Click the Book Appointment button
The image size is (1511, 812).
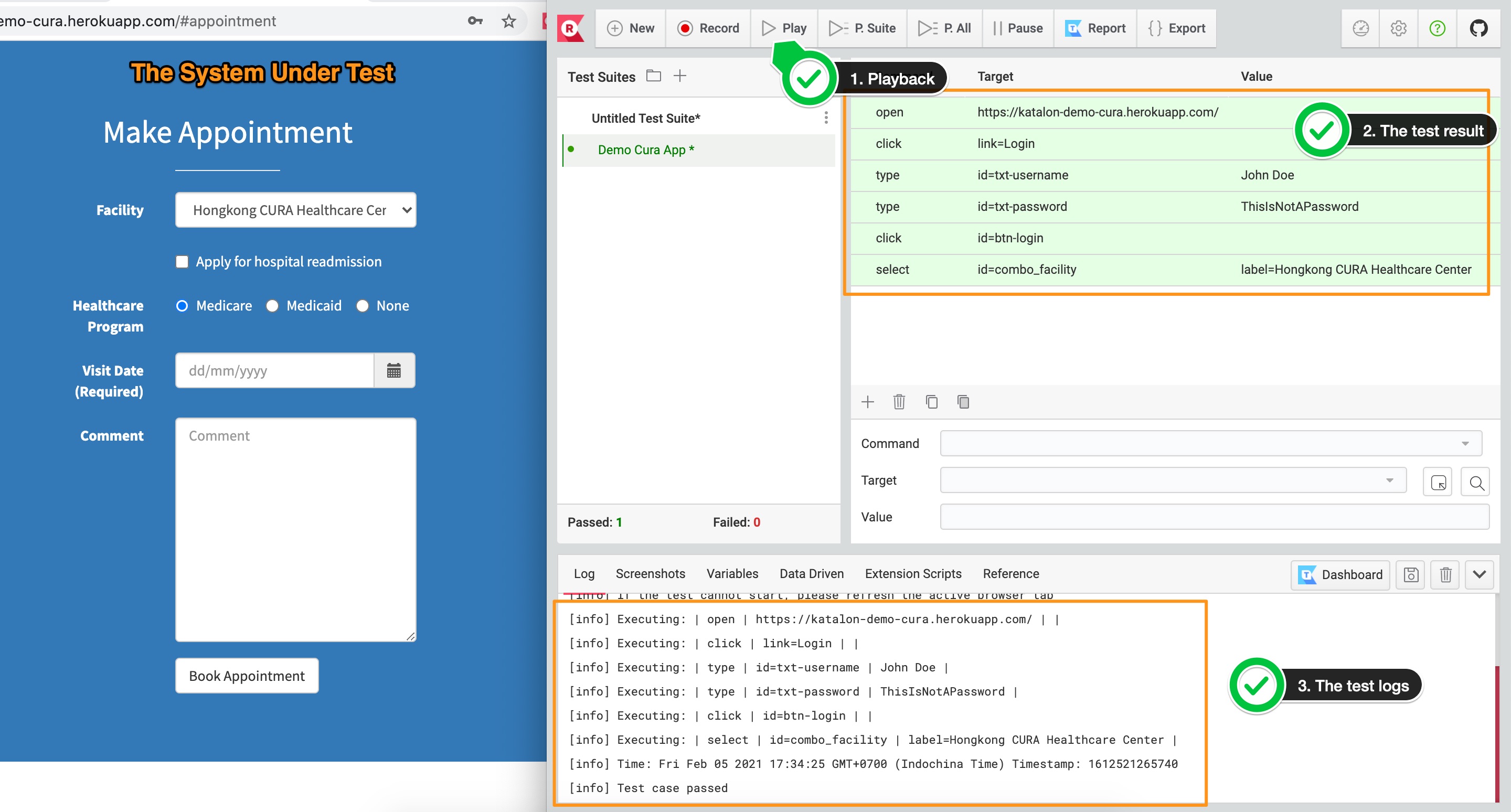click(x=247, y=676)
